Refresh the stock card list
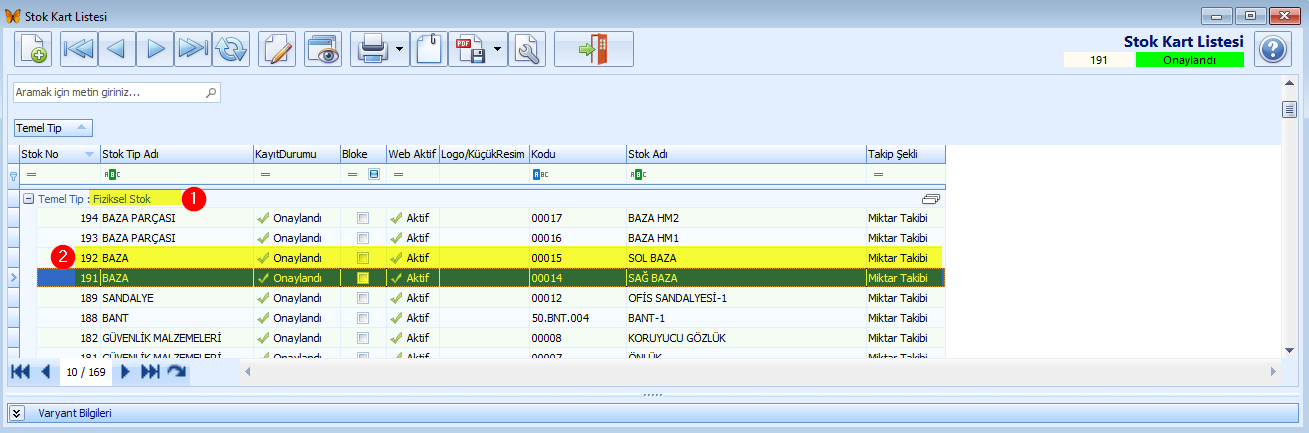The image size is (1309, 433). pyautogui.click(x=231, y=48)
